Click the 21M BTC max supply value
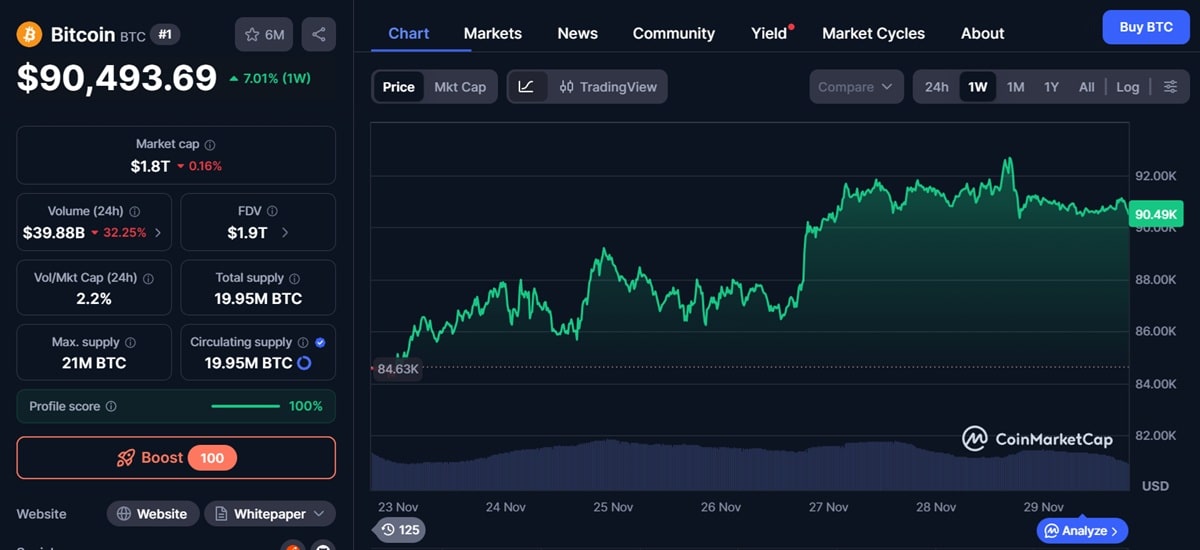Viewport: 1200px width, 550px height. point(94,363)
